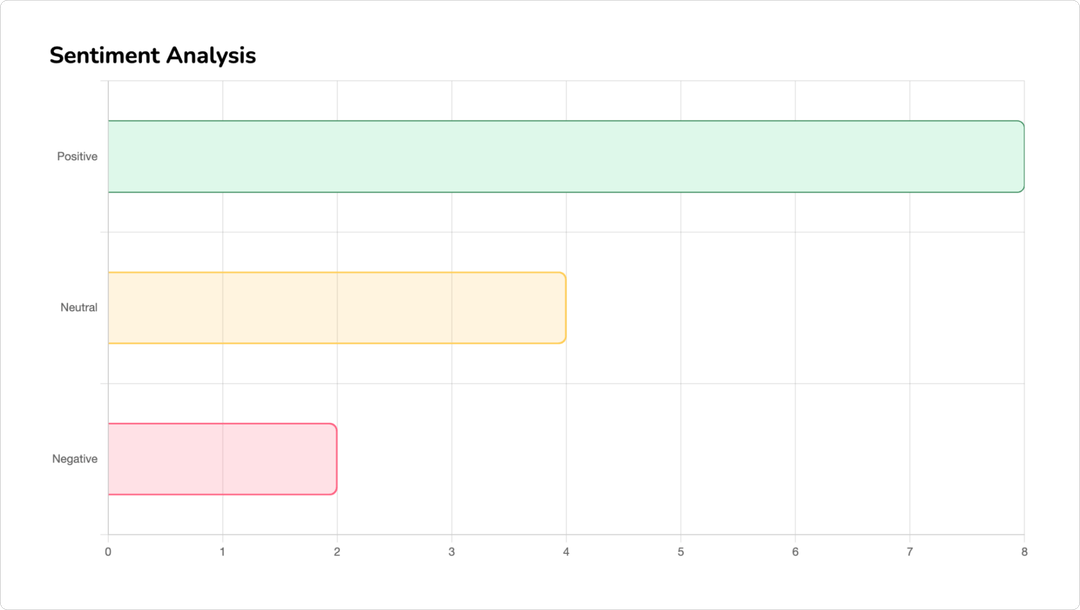
Task: Click the green Positive sentiment bar
Action: coord(566,156)
